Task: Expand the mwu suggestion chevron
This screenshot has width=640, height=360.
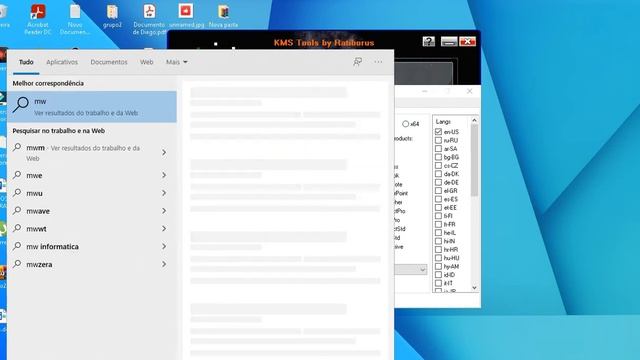Action: [164, 193]
